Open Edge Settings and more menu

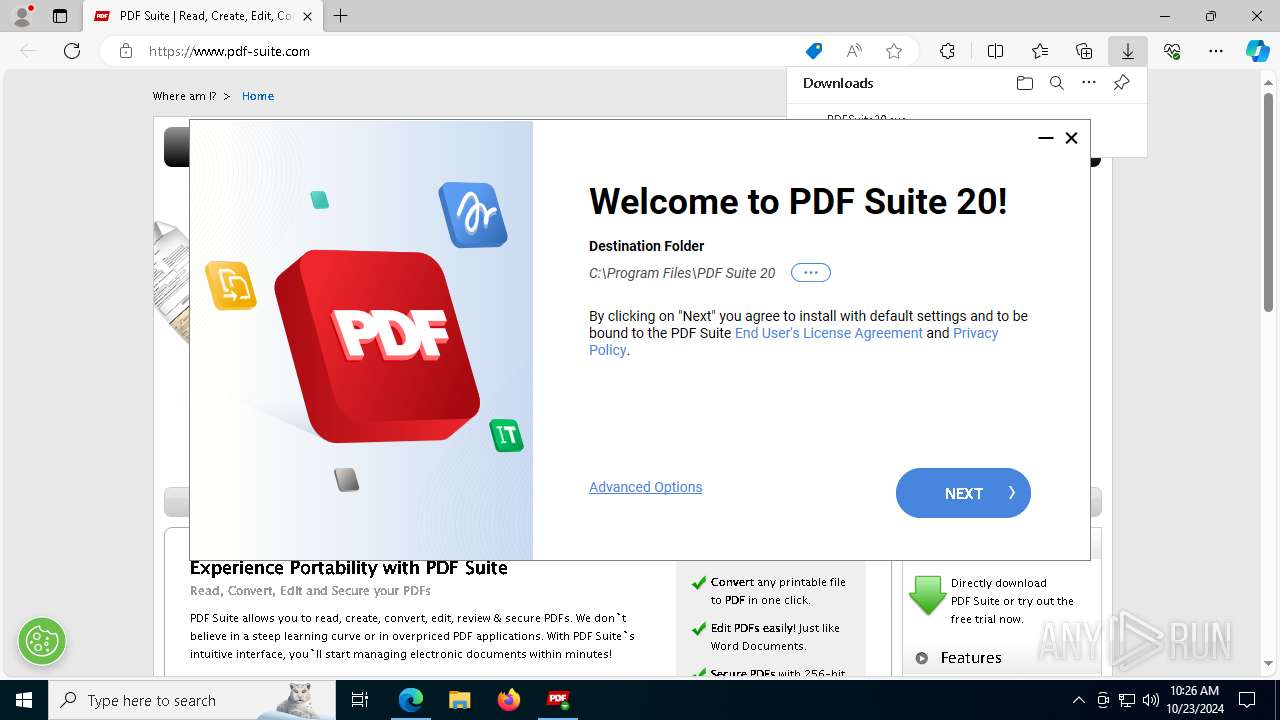[1216, 51]
